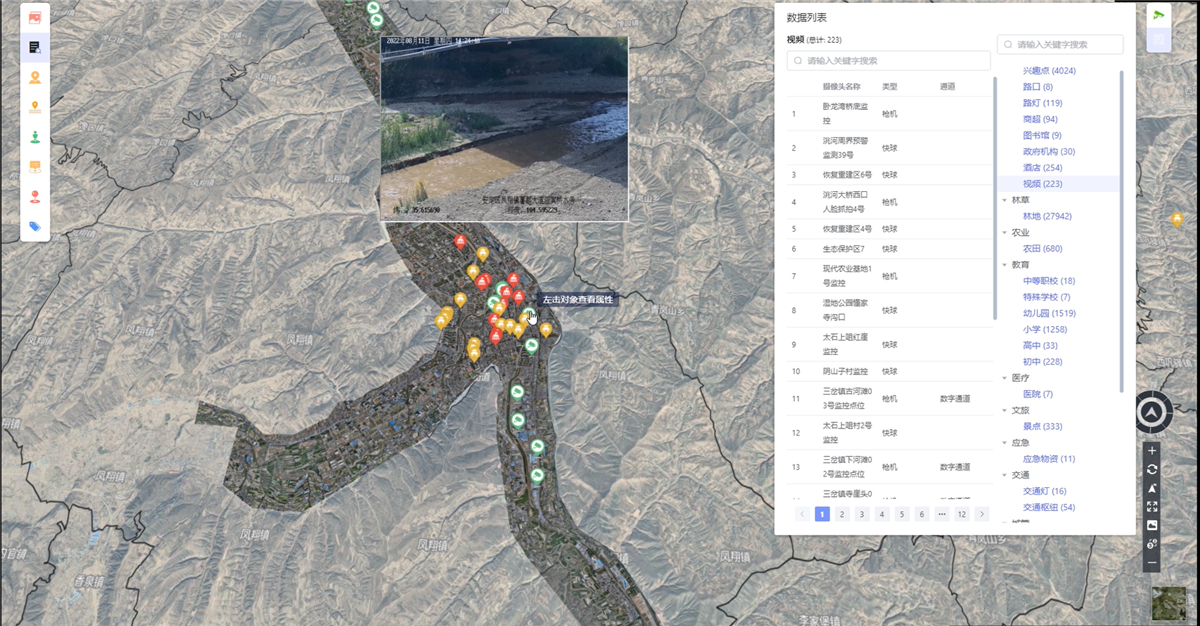Click the blue tag icon in left toolbar

click(x=35, y=226)
